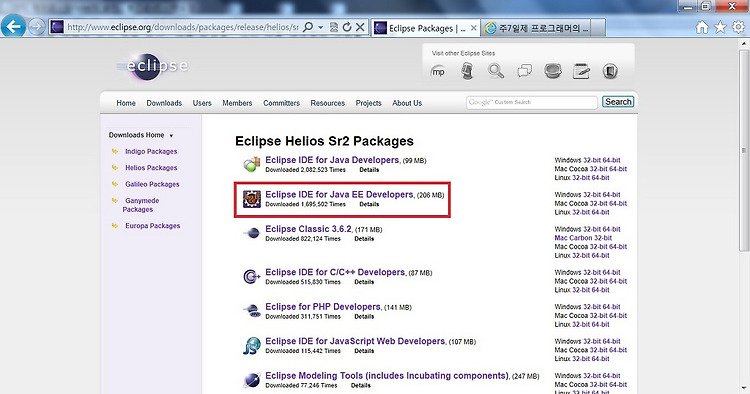Click the Eclipse logo

tap(153, 66)
